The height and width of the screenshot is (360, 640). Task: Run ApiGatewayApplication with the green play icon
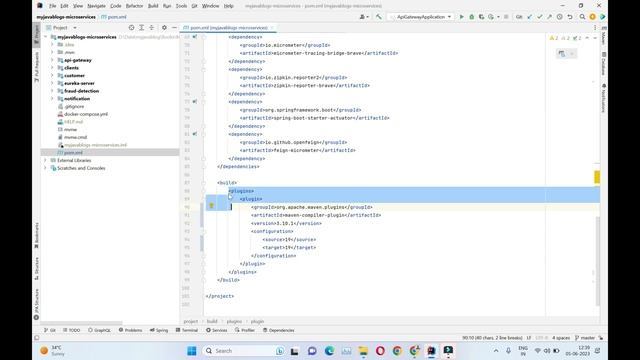point(462,17)
